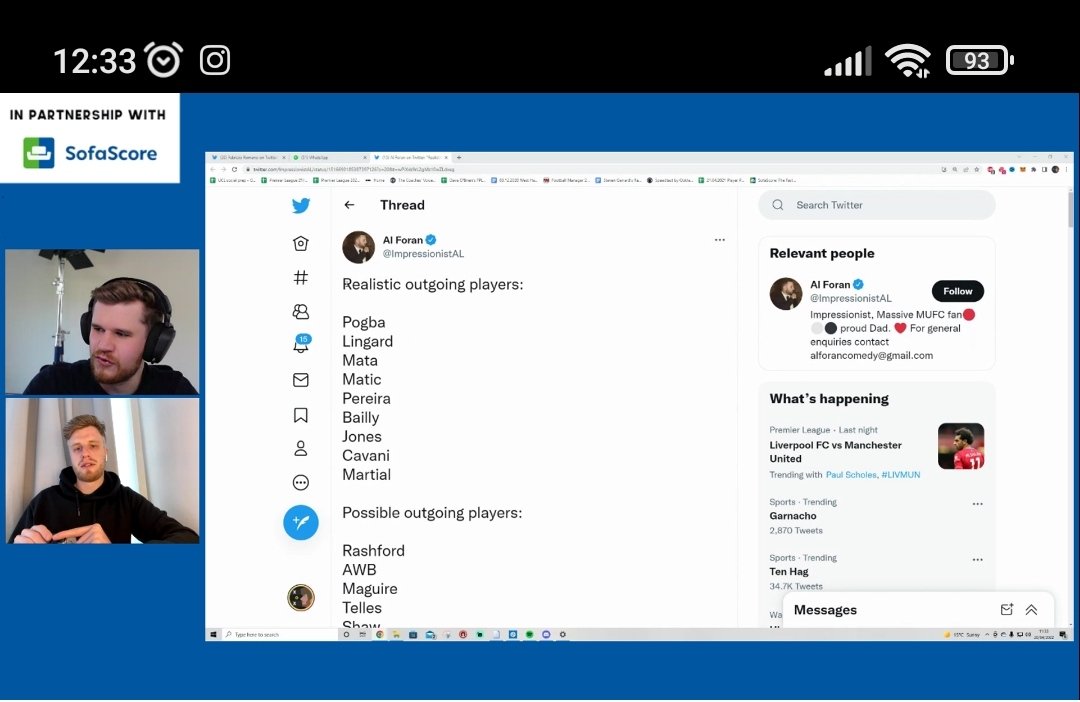Focus the Search Twitter field

point(877,205)
